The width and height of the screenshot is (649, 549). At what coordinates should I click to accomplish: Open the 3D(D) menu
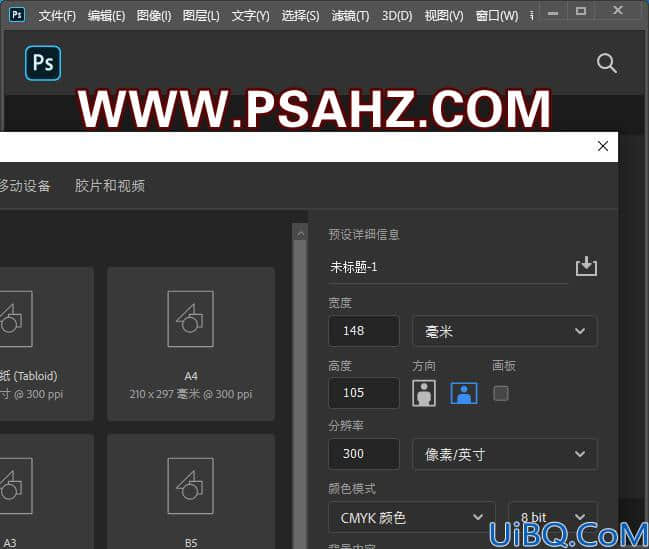coord(397,16)
